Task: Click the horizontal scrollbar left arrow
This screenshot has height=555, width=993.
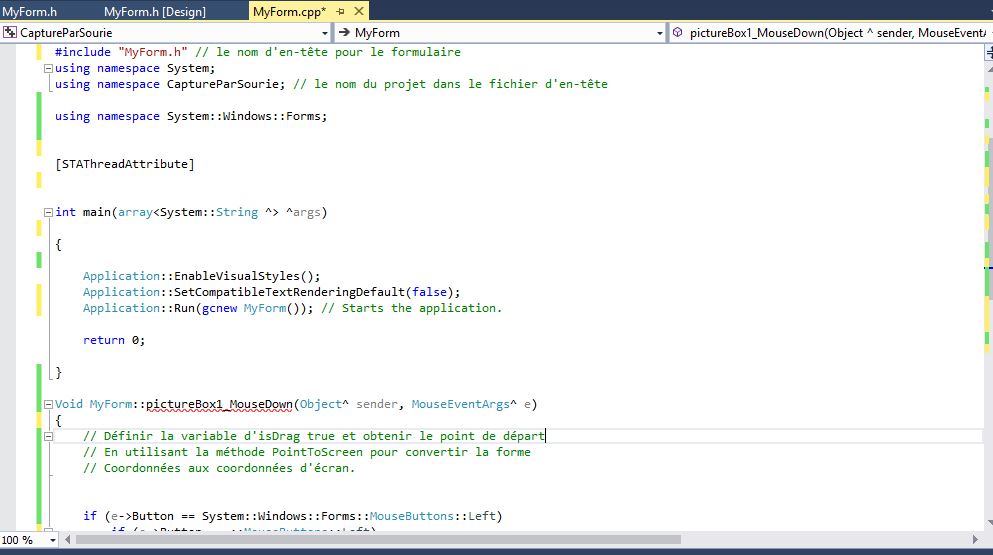Action: pyautogui.click(x=67, y=540)
